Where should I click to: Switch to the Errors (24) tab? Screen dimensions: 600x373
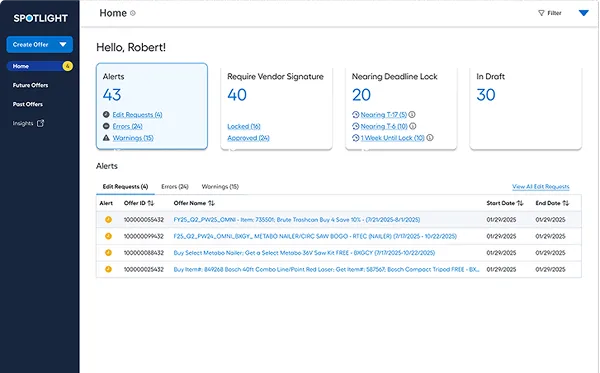[x=175, y=187]
